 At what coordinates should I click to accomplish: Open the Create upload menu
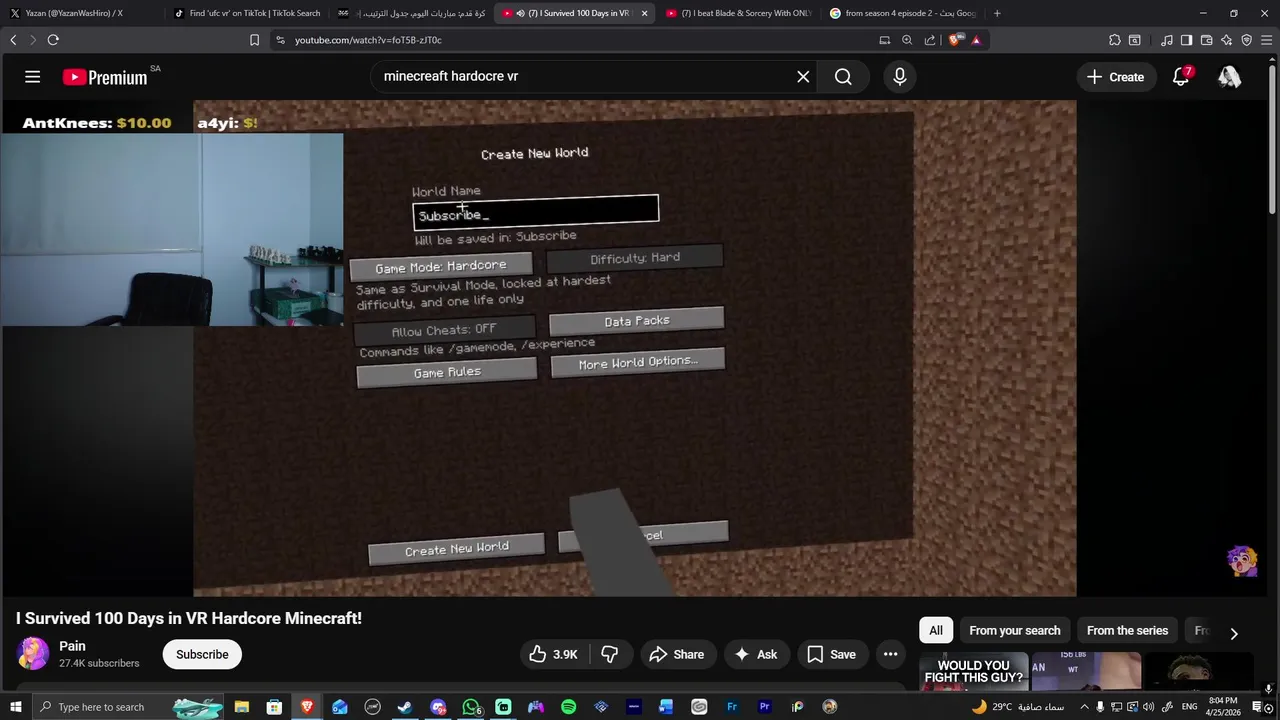pyautogui.click(x=1115, y=77)
